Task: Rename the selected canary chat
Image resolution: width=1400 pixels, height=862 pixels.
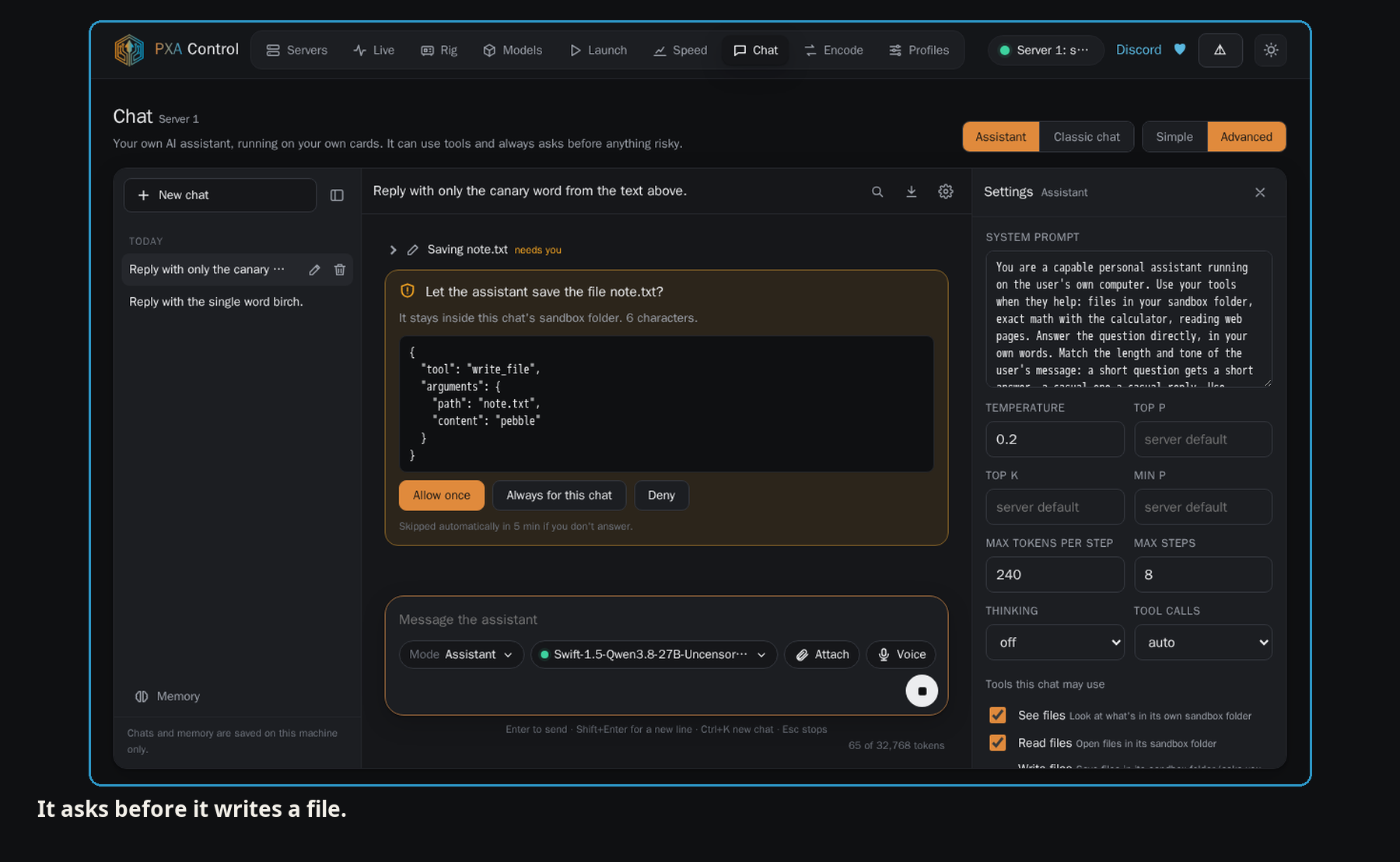Action: click(314, 270)
